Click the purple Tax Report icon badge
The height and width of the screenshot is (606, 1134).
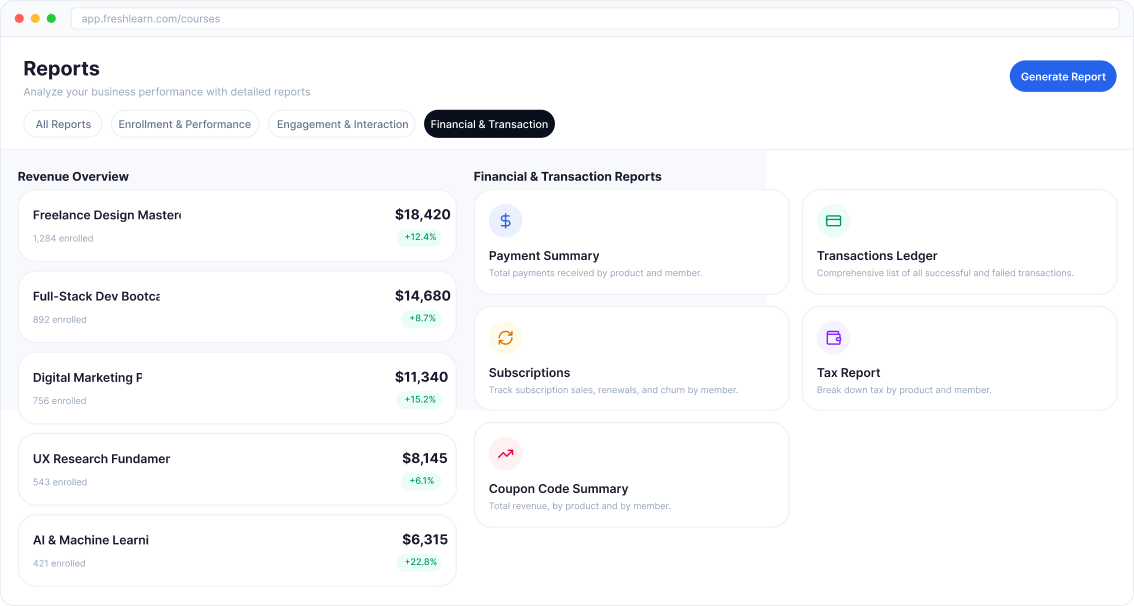pos(833,337)
